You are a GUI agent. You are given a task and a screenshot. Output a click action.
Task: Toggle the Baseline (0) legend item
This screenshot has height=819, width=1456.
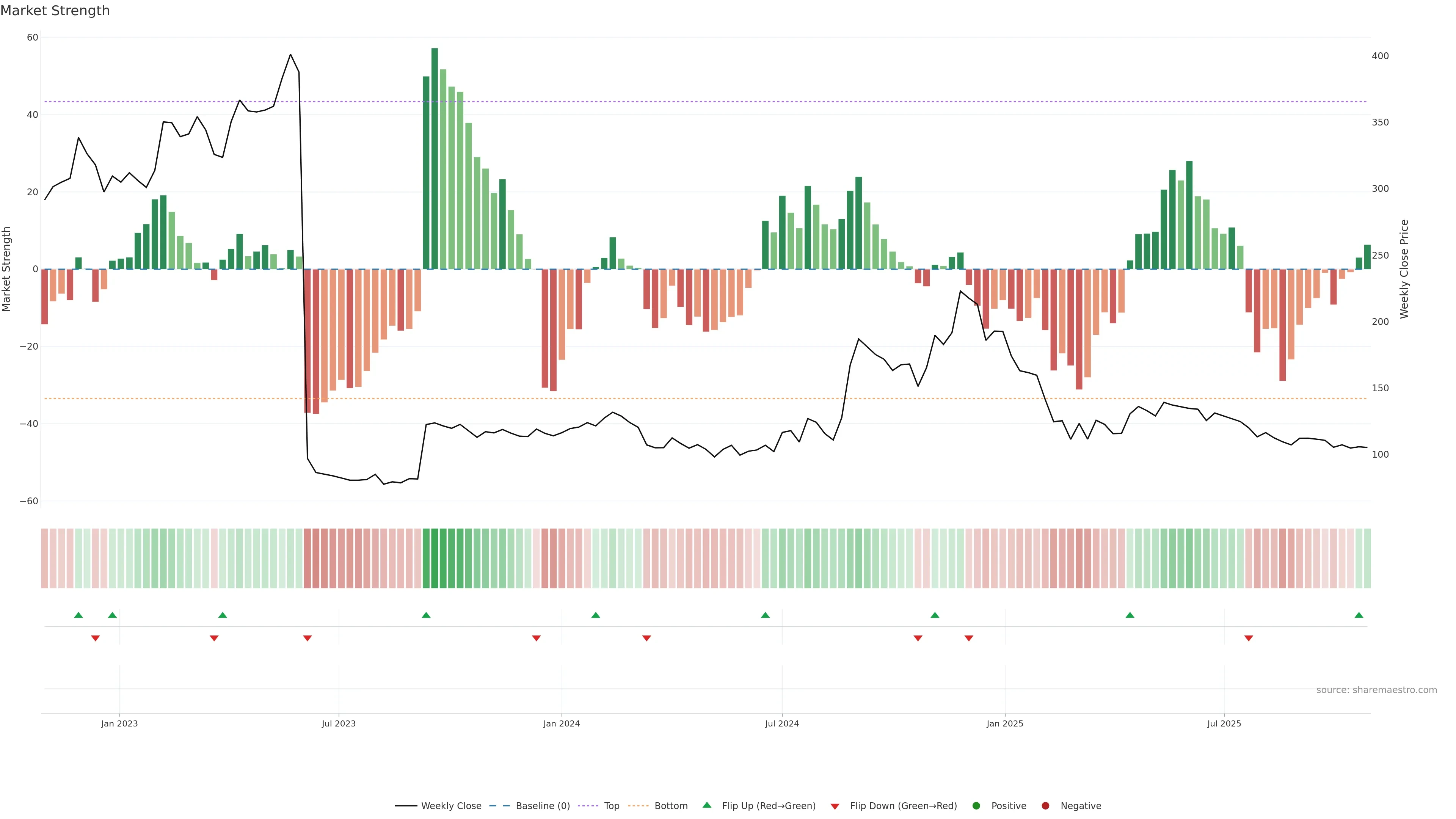tap(542, 806)
